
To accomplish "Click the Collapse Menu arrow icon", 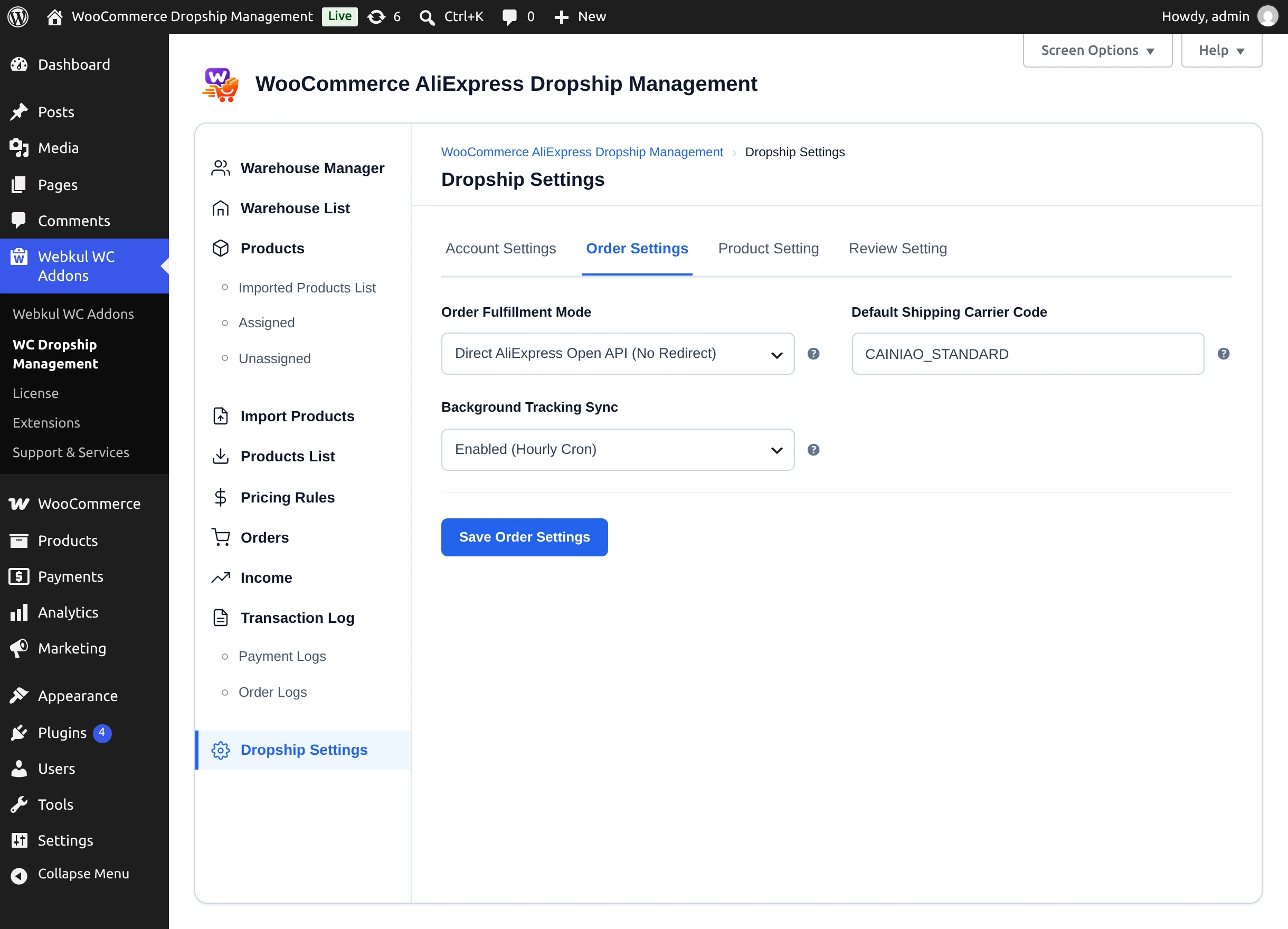I will (19, 876).
